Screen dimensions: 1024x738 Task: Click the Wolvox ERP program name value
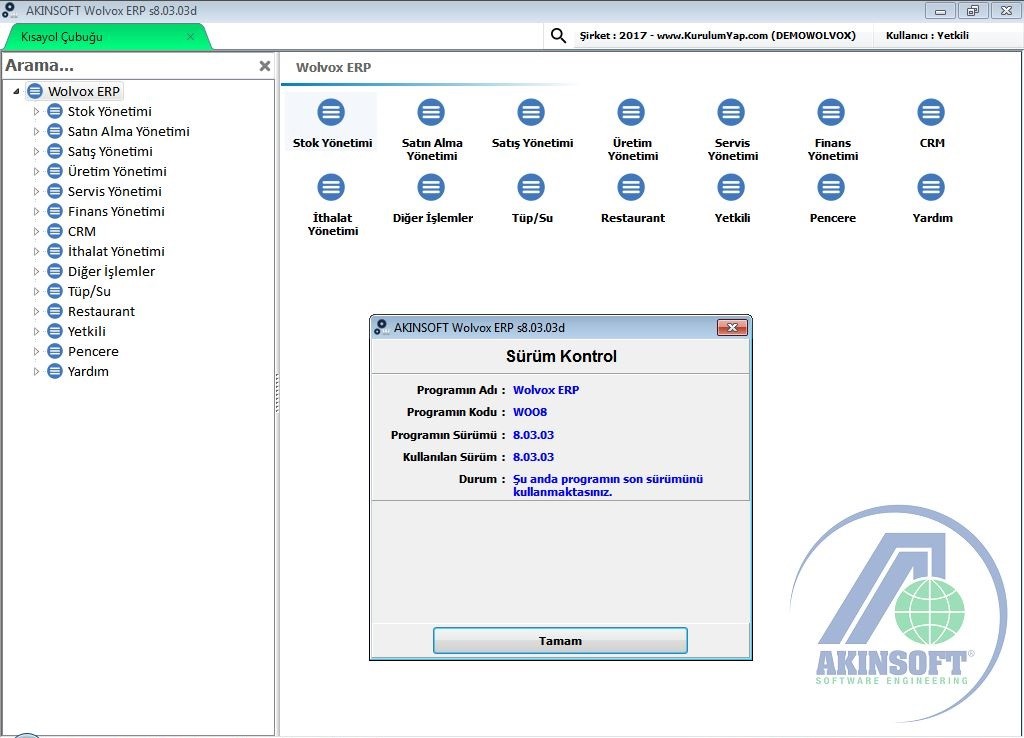(546, 390)
